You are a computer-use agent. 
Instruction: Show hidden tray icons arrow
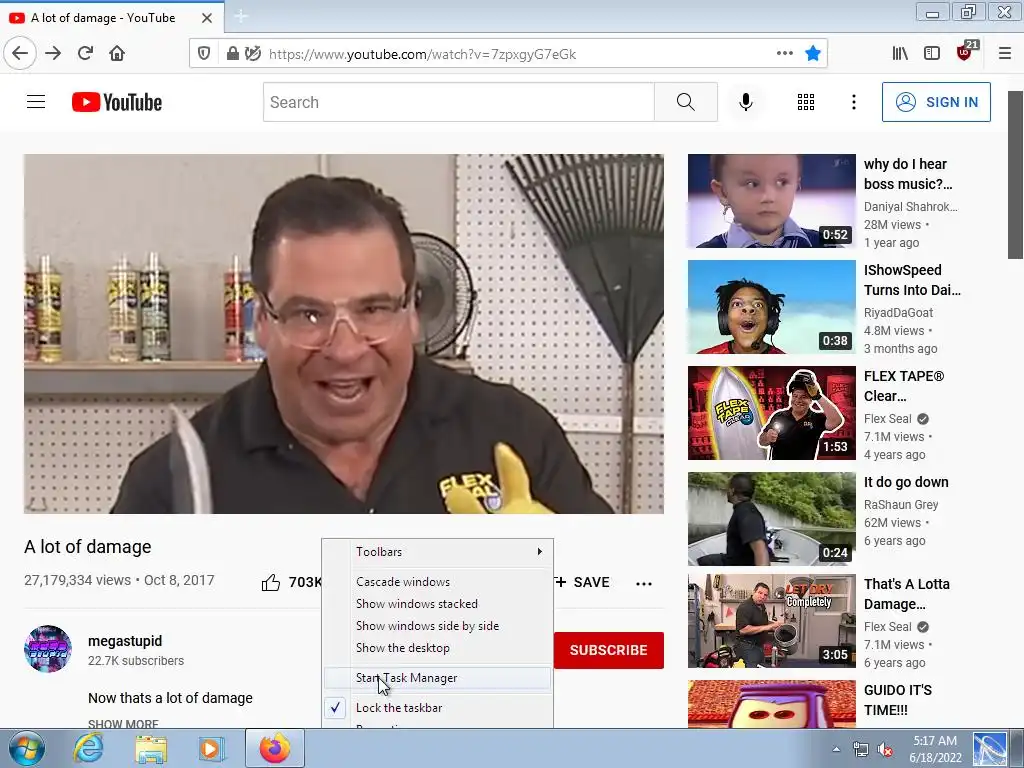pos(836,749)
